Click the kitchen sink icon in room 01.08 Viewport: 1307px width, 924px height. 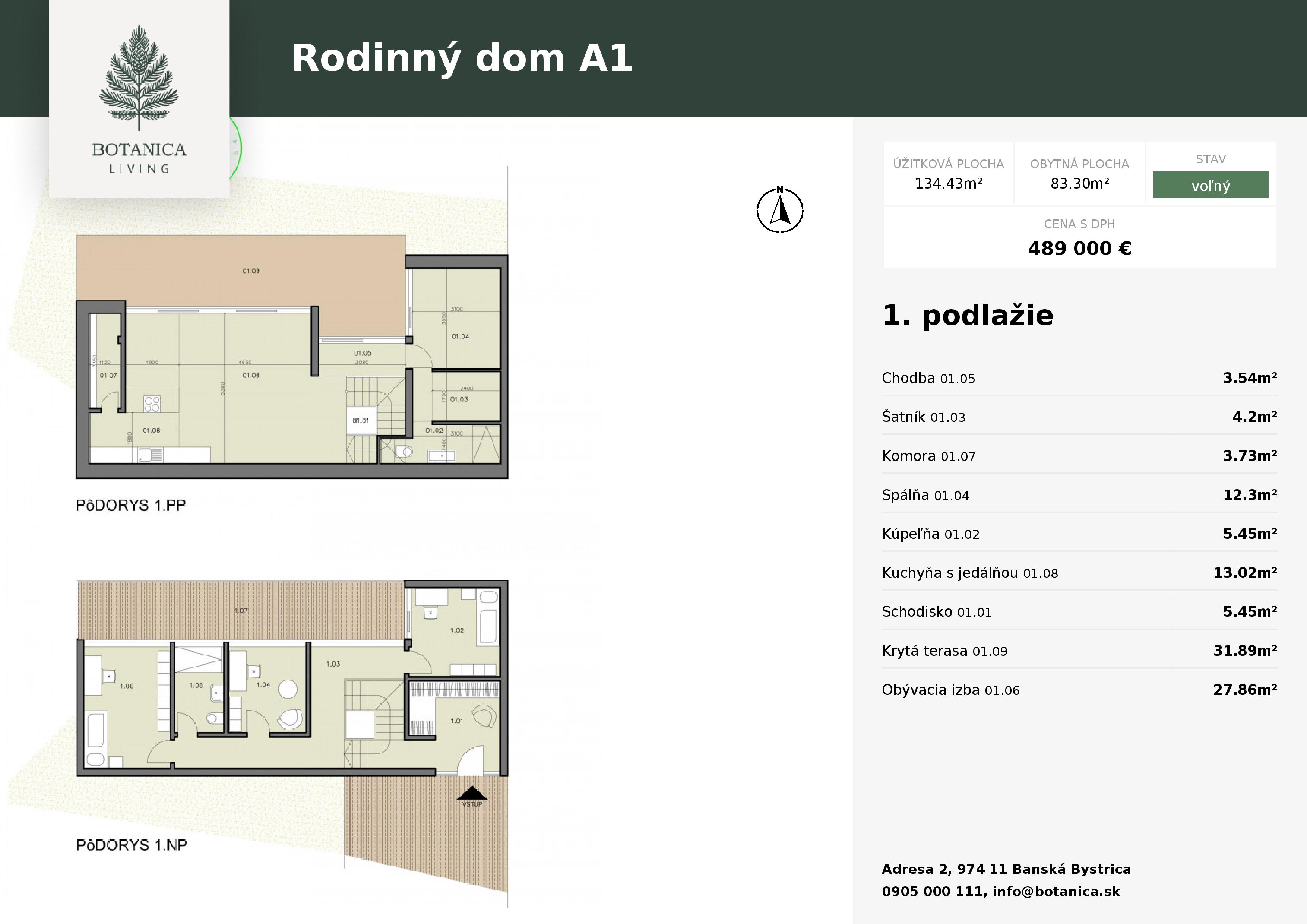coord(151,455)
